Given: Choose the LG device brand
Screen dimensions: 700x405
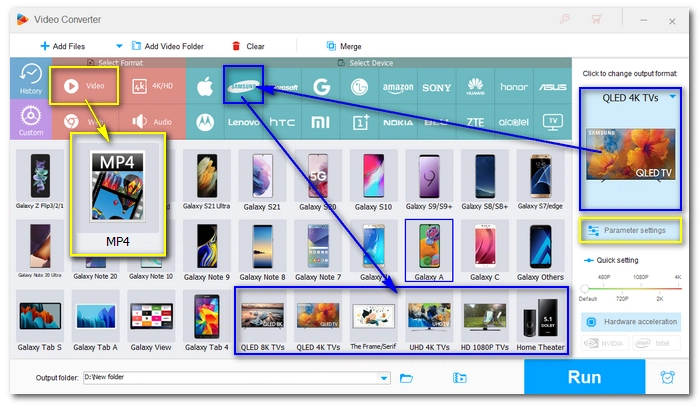Looking at the screenshot, I should (x=359, y=87).
